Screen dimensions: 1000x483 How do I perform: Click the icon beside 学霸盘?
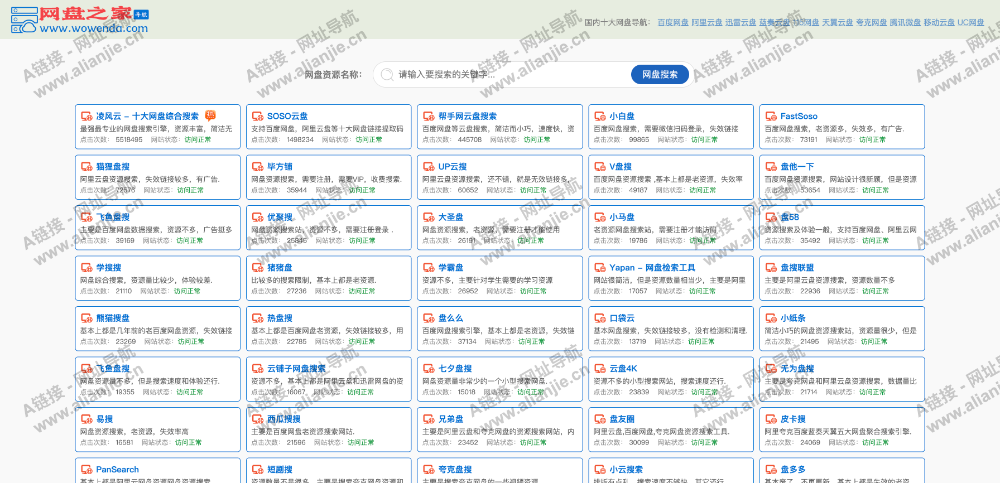tap(429, 267)
